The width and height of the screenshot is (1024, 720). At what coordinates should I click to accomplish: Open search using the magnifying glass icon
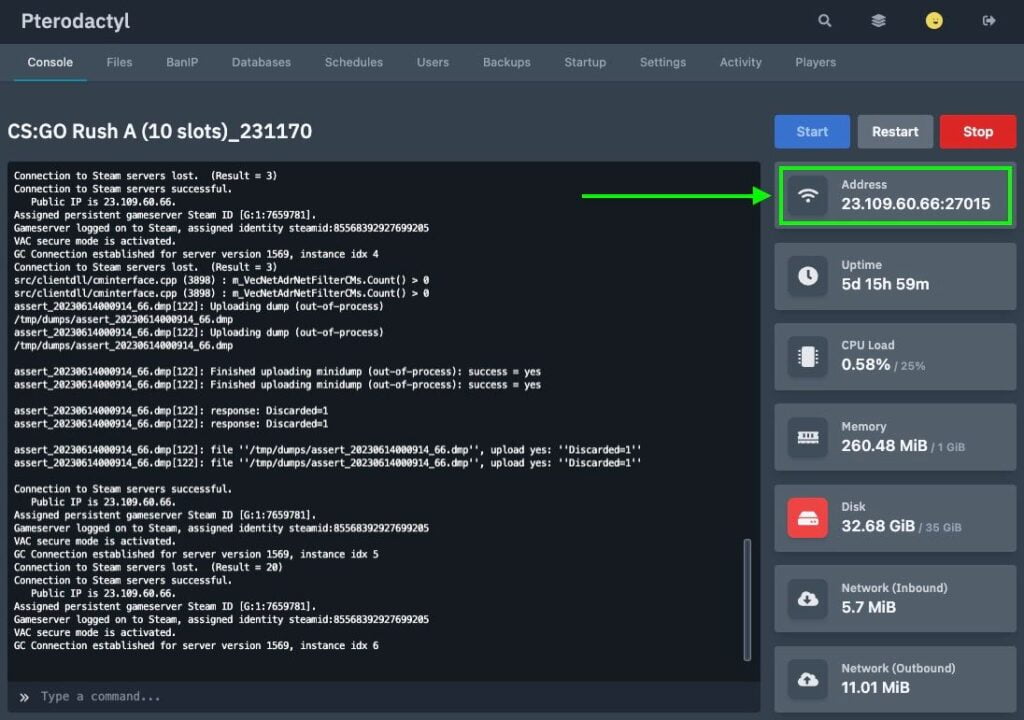824,20
